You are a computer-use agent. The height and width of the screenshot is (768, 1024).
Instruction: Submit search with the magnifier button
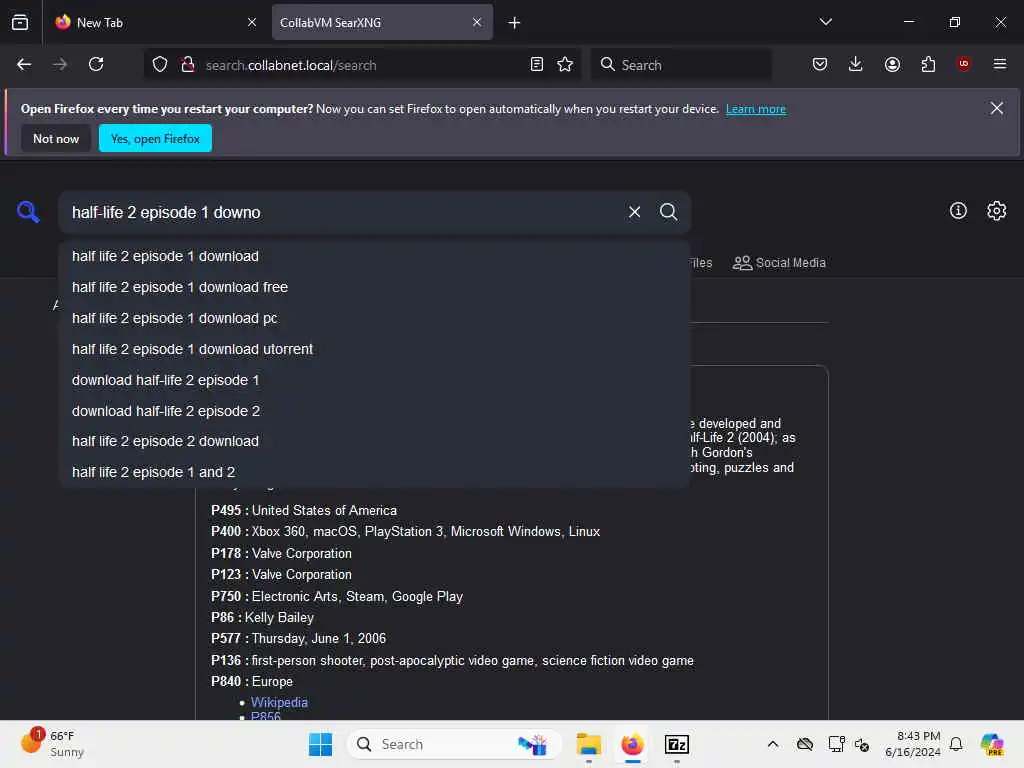[668, 212]
